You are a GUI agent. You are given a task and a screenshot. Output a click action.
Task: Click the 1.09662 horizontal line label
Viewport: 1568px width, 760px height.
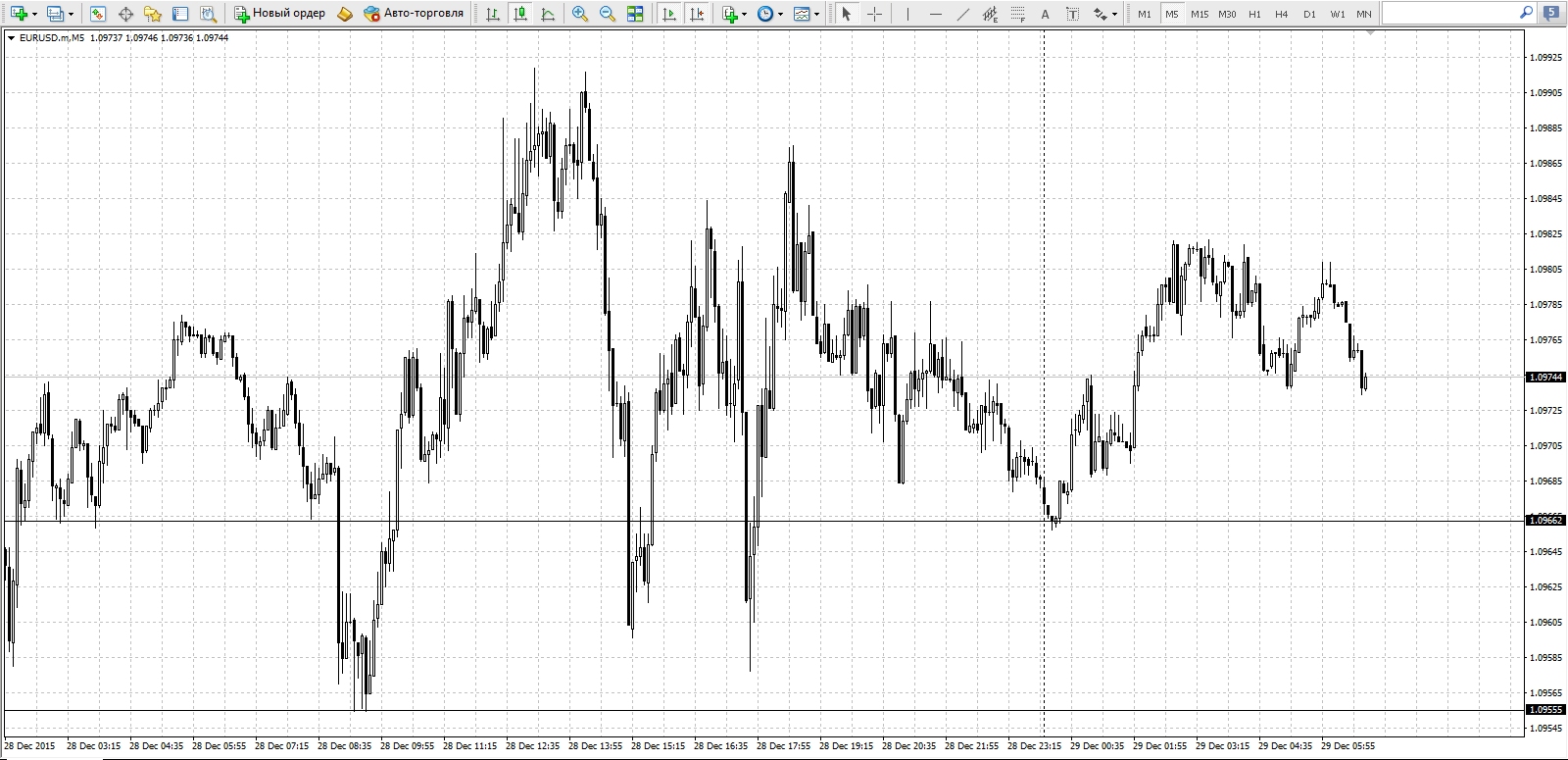coord(1545,521)
